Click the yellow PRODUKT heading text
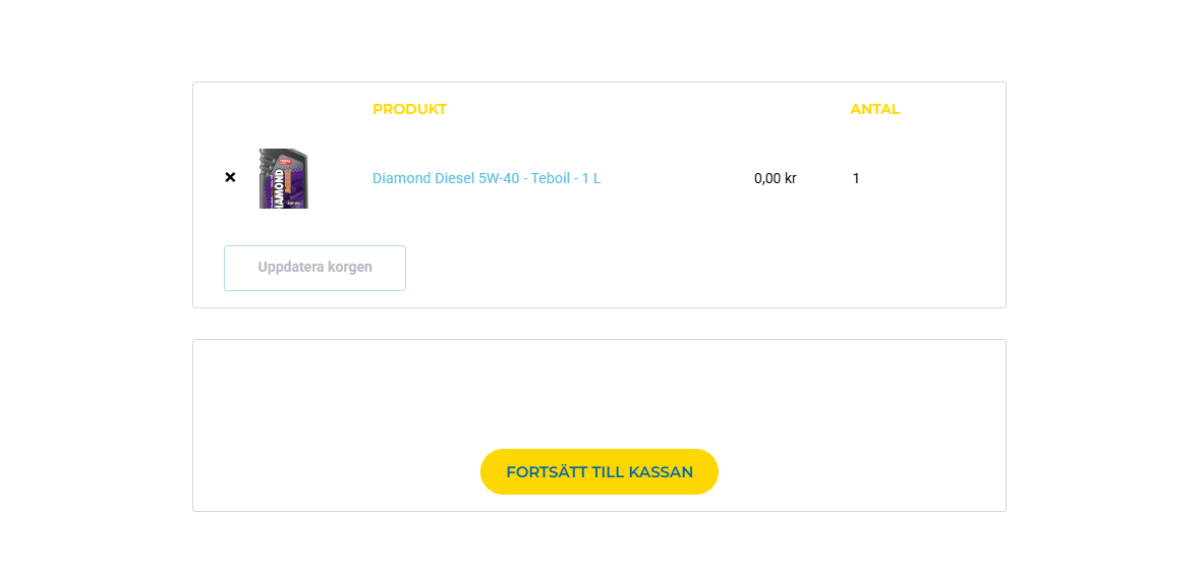 click(x=409, y=109)
